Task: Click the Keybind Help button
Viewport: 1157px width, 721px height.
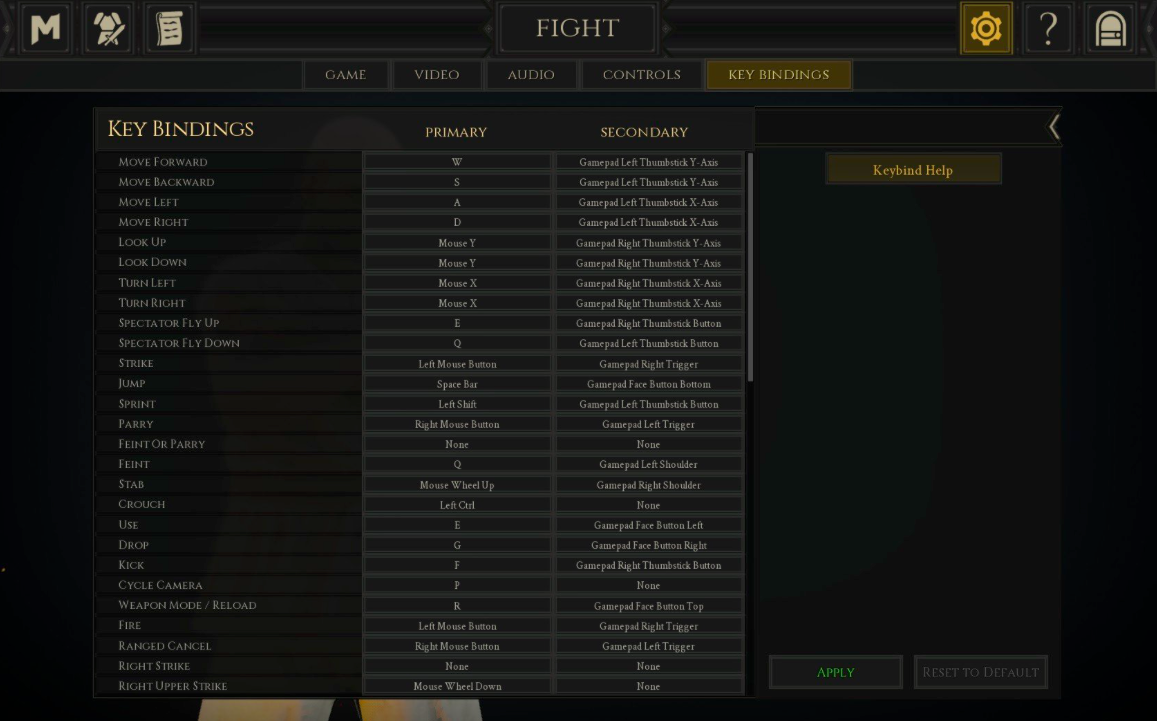Action: (913, 169)
